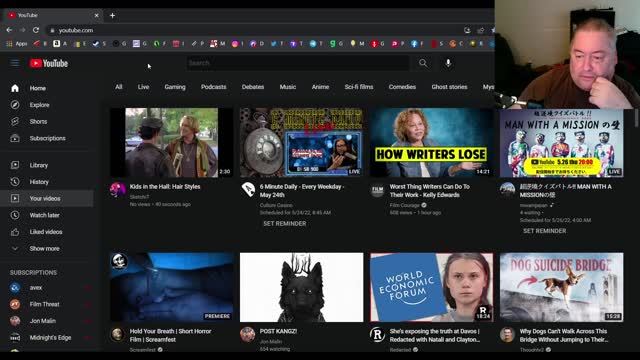Screen dimensions: 640x360
Task: Open World Economic Forum thumbnail
Action: click(431, 287)
